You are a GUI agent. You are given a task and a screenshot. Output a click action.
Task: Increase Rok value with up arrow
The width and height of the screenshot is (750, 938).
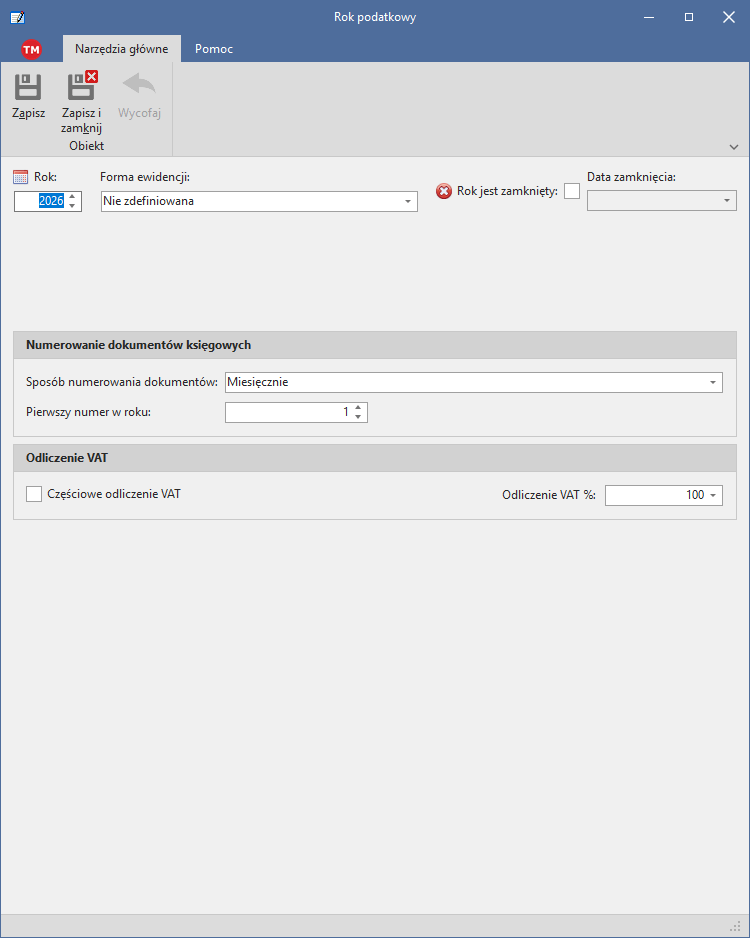[72, 196]
